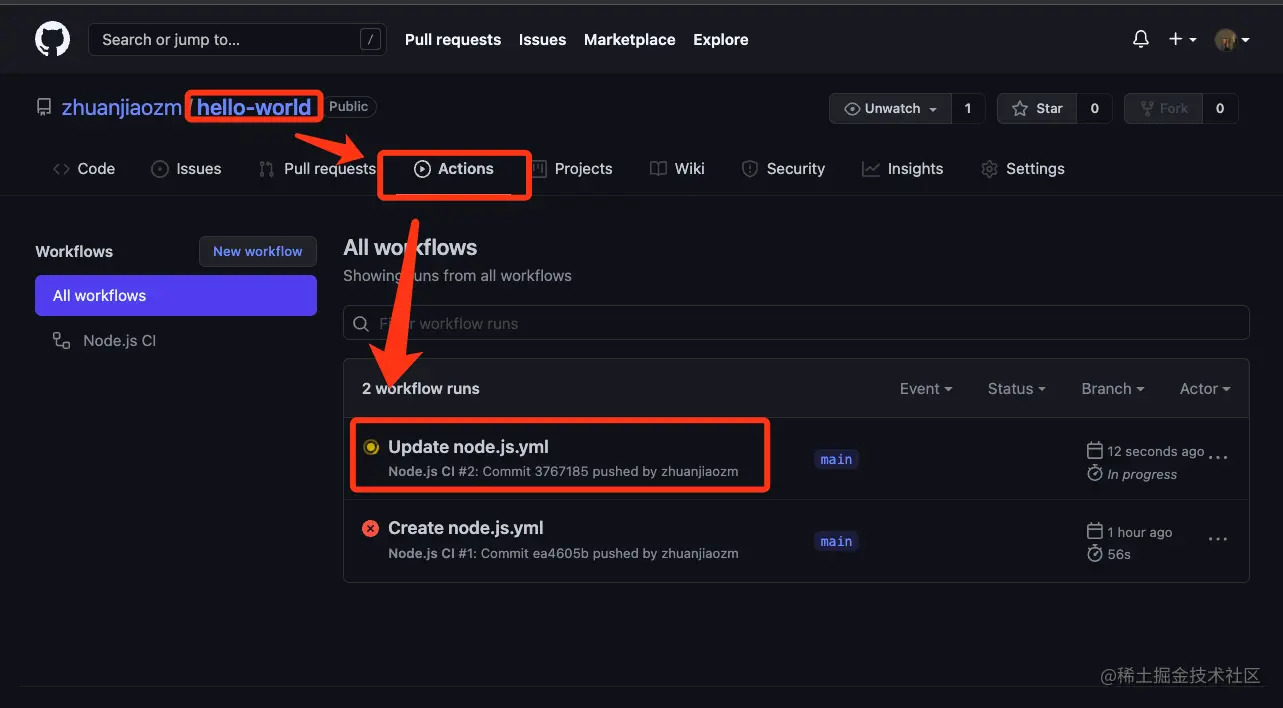This screenshot has width=1283, height=708.
Task: Click the failed status icon for Create node.js.yml
Action: [371, 528]
